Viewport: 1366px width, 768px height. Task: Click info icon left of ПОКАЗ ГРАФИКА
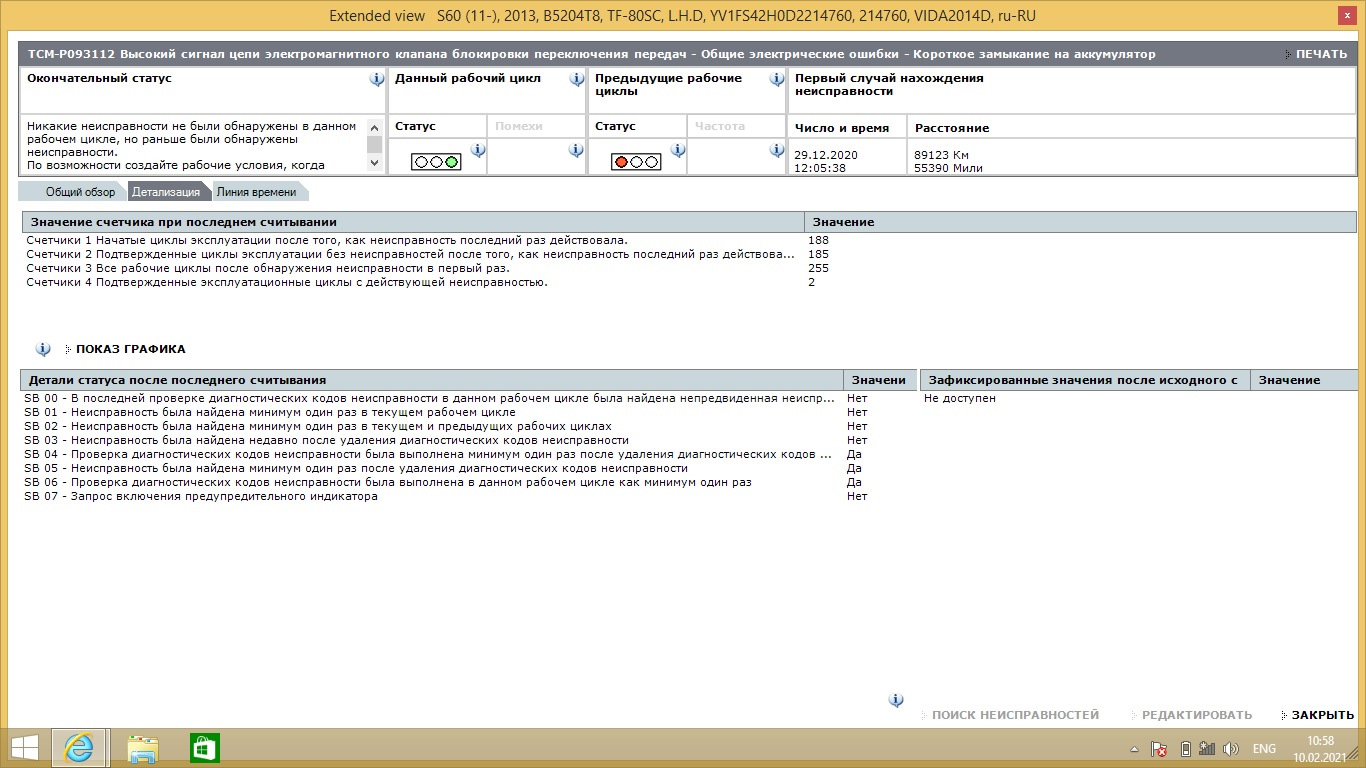point(43,349)
